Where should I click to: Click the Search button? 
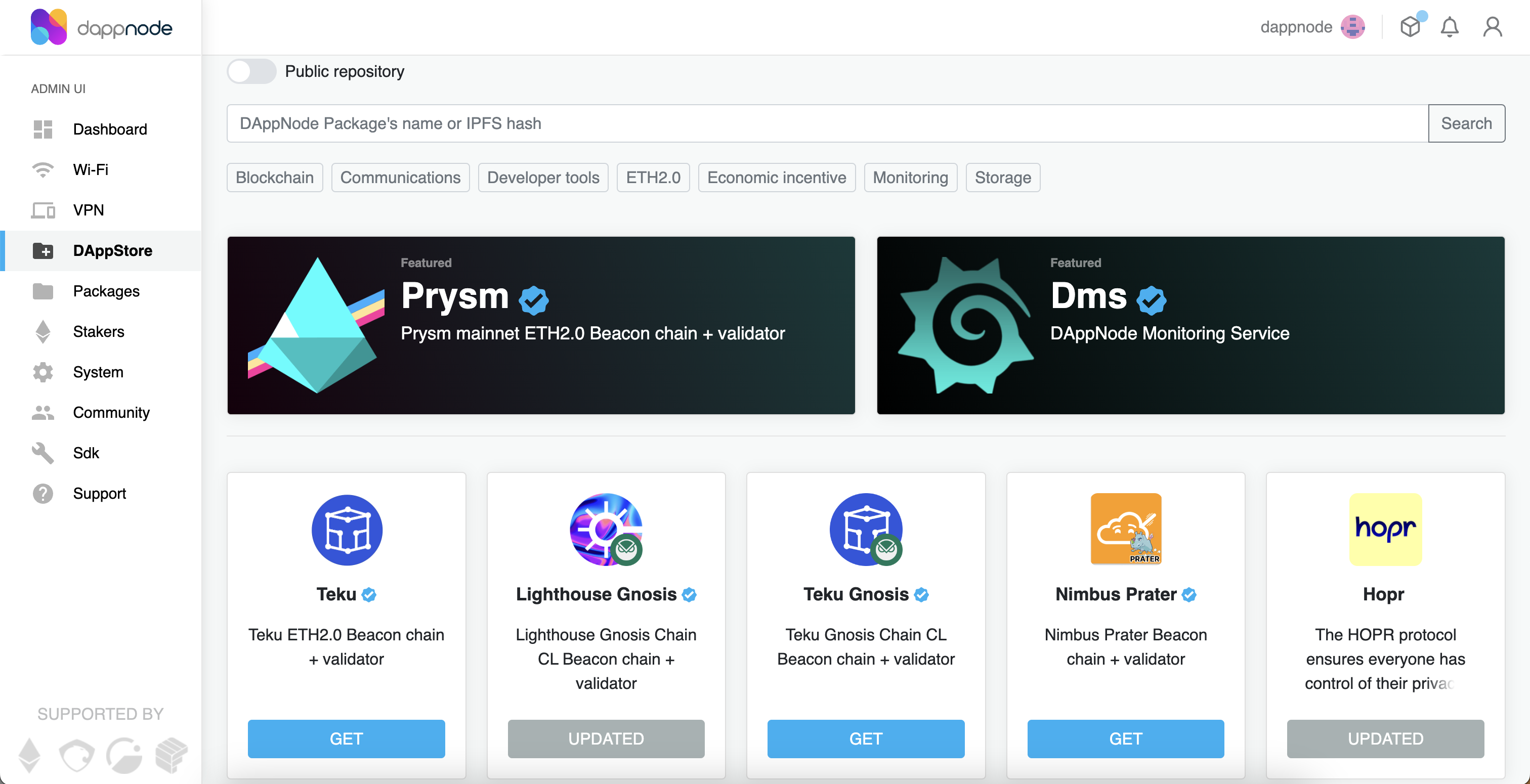tap(1466, 123)
